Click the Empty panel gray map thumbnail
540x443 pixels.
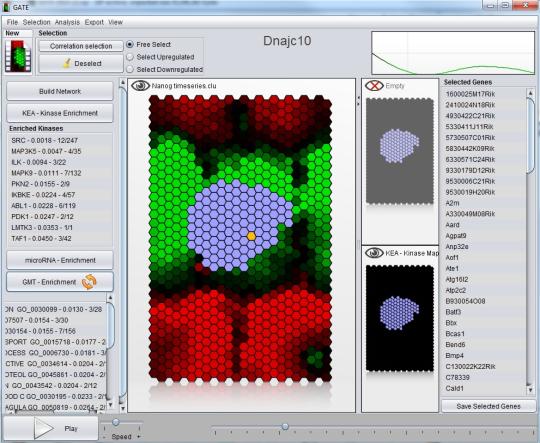click(399, 151)
